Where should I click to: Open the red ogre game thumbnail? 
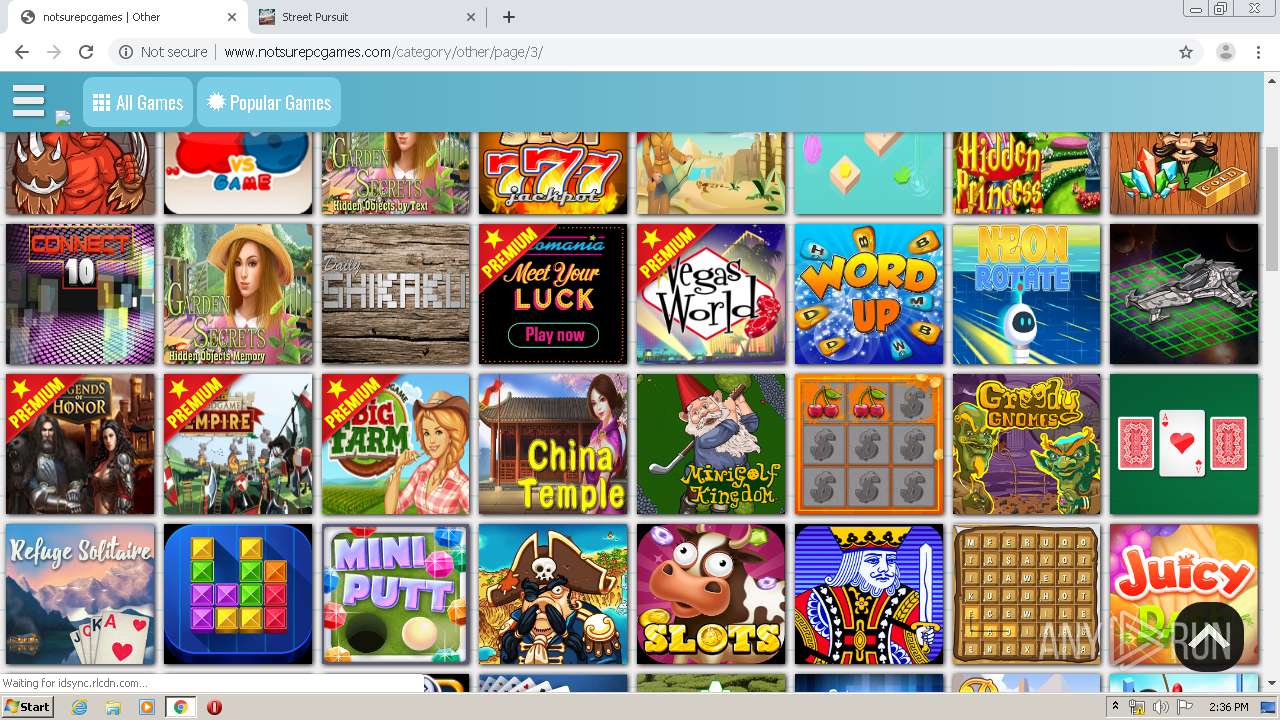[80, 173]
